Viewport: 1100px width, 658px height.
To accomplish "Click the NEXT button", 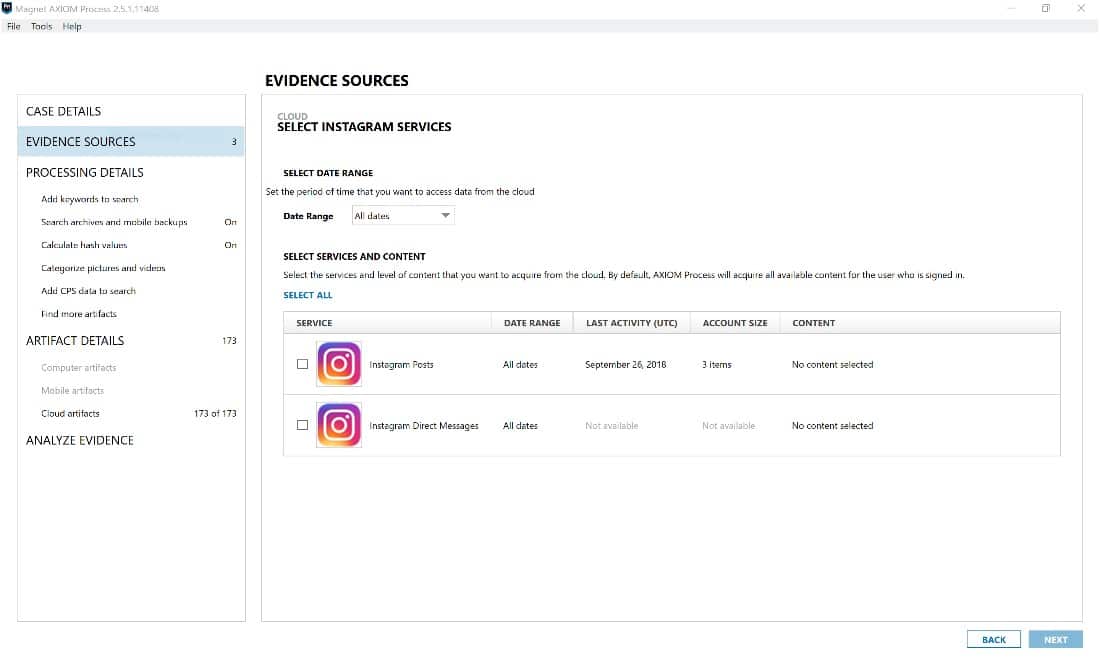I will pyautogui.click(x=1055, y=639).
